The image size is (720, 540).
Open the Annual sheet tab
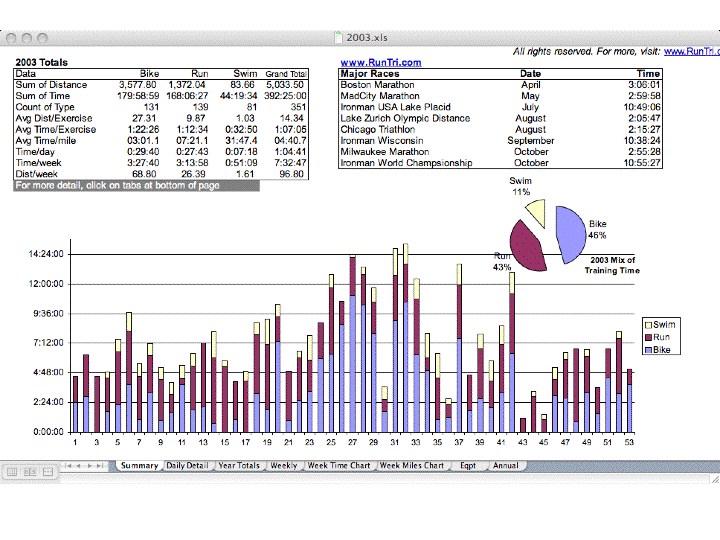(505, 466)
